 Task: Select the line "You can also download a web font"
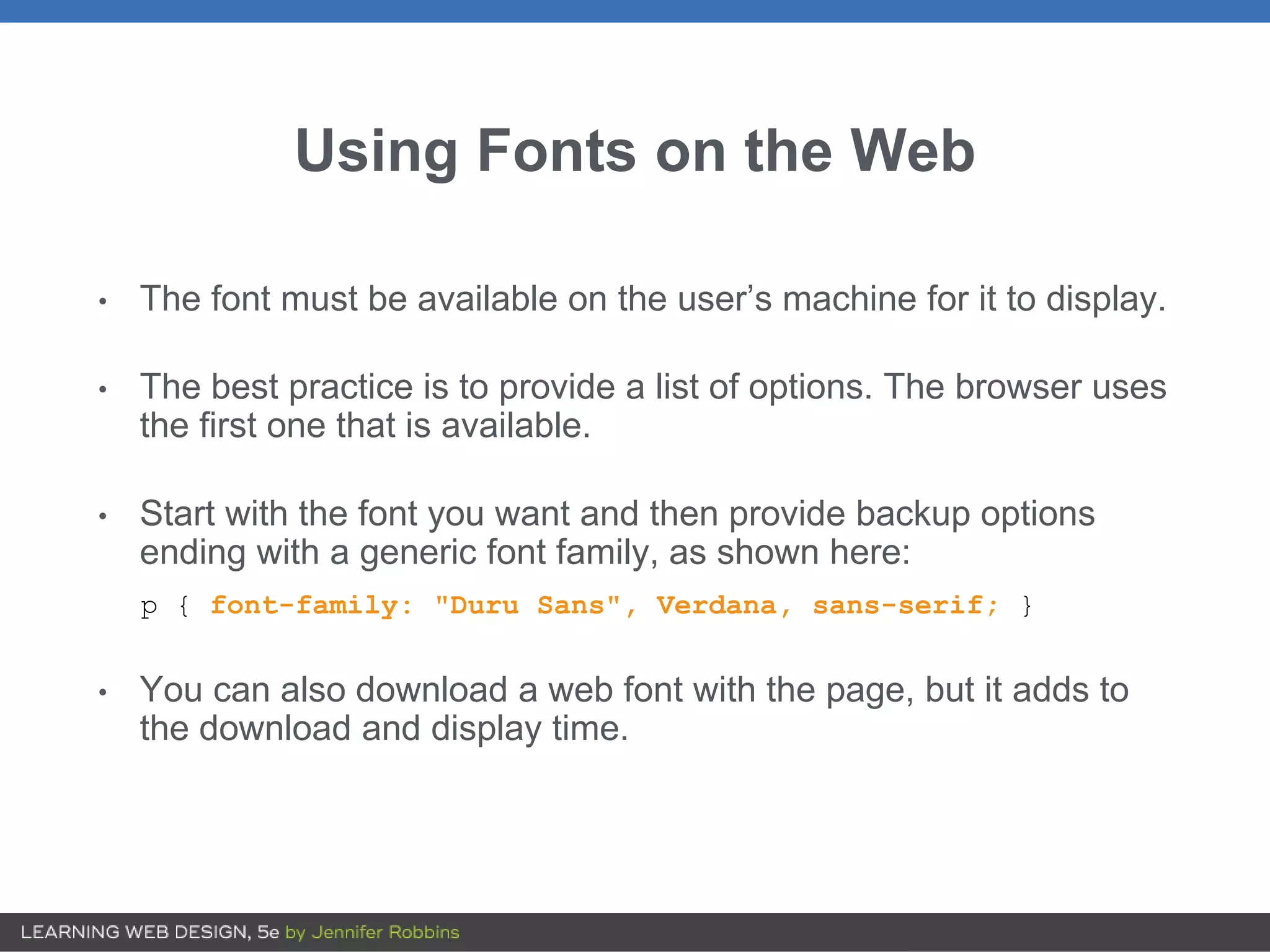click(x=634, y=690)
